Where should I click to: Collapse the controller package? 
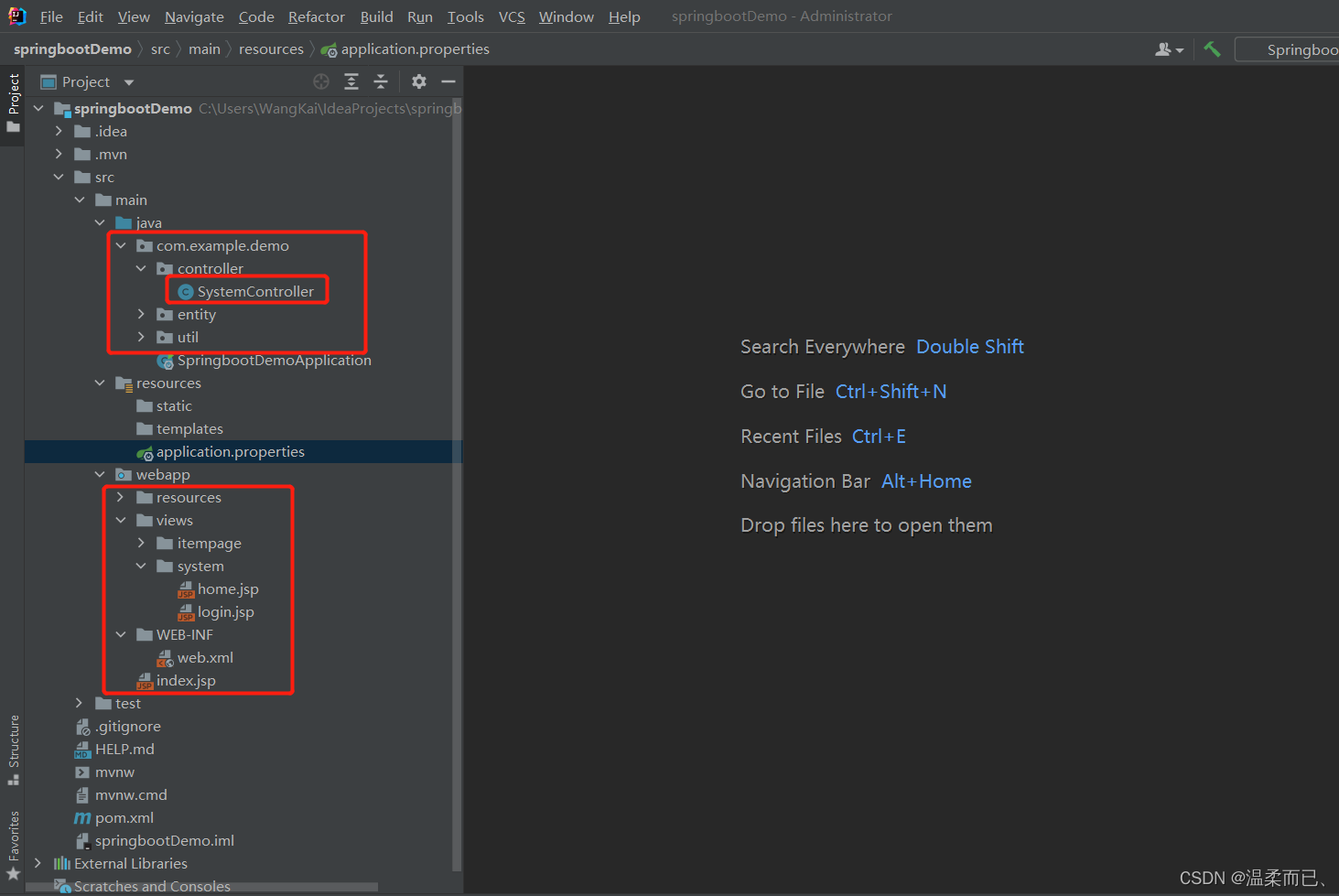[x=141, y=268]
